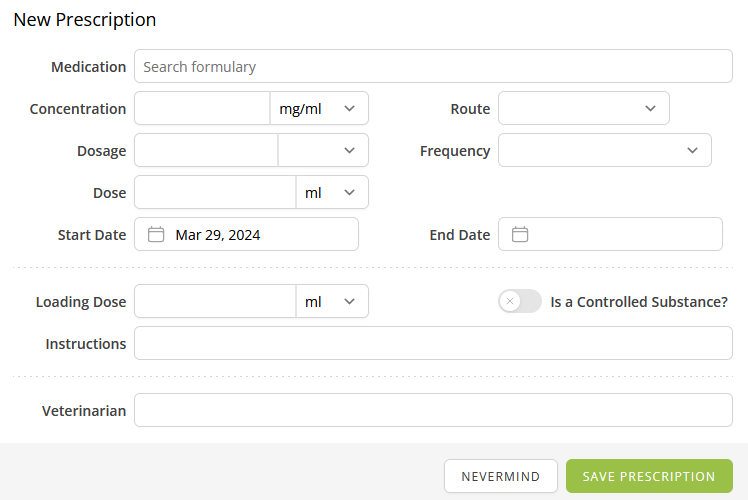This screenshot has width=748, height=500.
Task: Click the empty End Date field
Action: pos(622,235)
